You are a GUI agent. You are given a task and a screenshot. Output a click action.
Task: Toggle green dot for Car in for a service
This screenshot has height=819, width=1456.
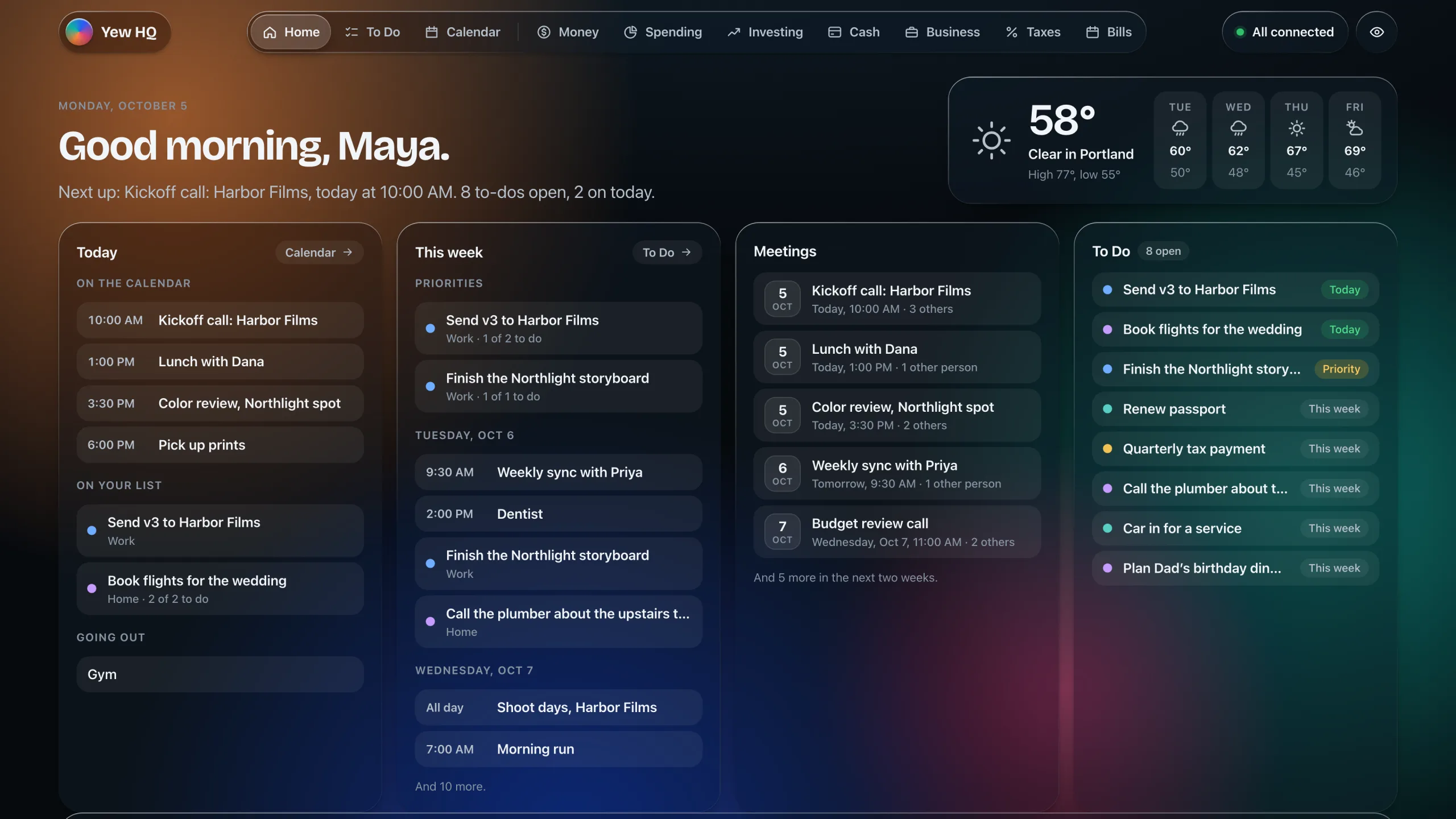pos(1107,528)
